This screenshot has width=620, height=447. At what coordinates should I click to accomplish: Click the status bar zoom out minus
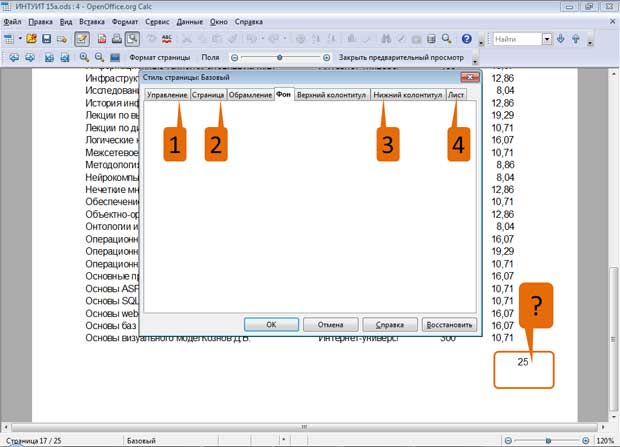508,441
